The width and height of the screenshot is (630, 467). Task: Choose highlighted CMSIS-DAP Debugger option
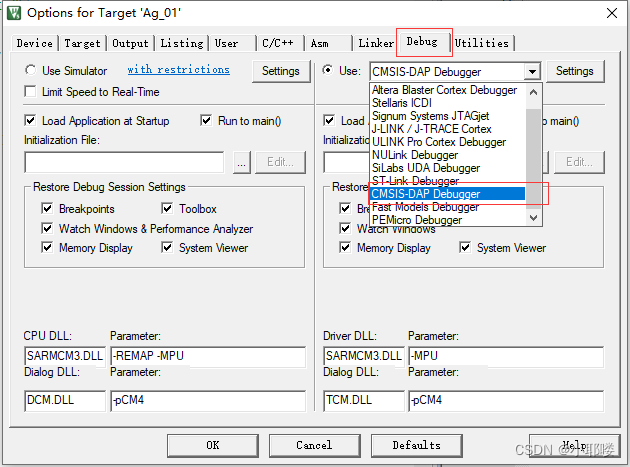[x=448, y=194]
